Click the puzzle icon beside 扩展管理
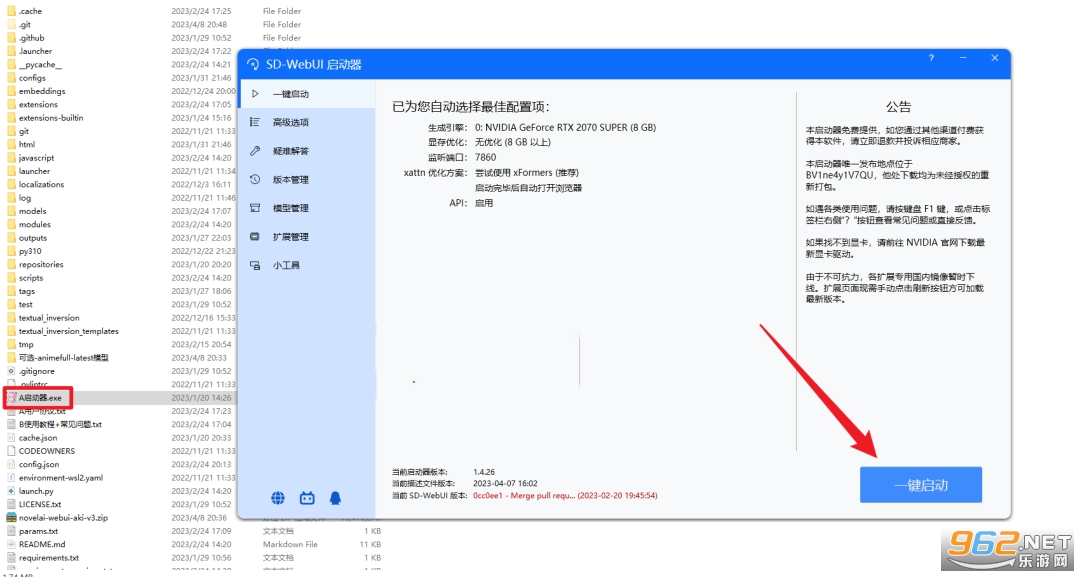The width and height of the screenshot is (1080, 577). click(255, 236)
